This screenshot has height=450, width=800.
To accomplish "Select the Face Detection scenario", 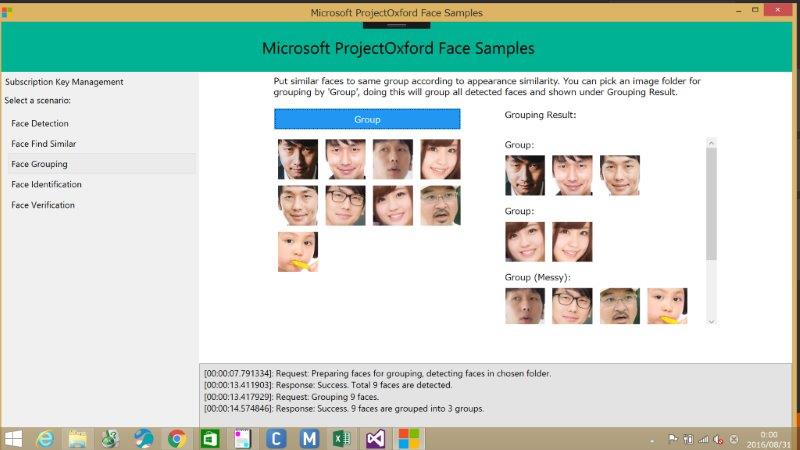I will coord(40,123).
